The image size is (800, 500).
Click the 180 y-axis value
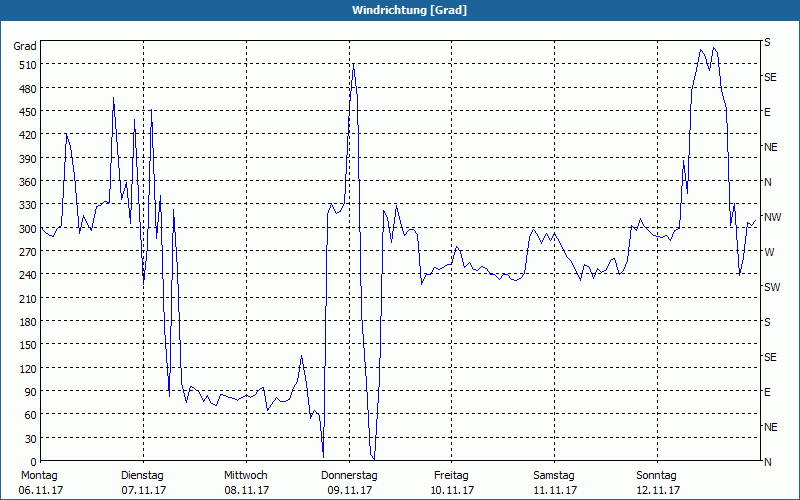tap(28, 322)
